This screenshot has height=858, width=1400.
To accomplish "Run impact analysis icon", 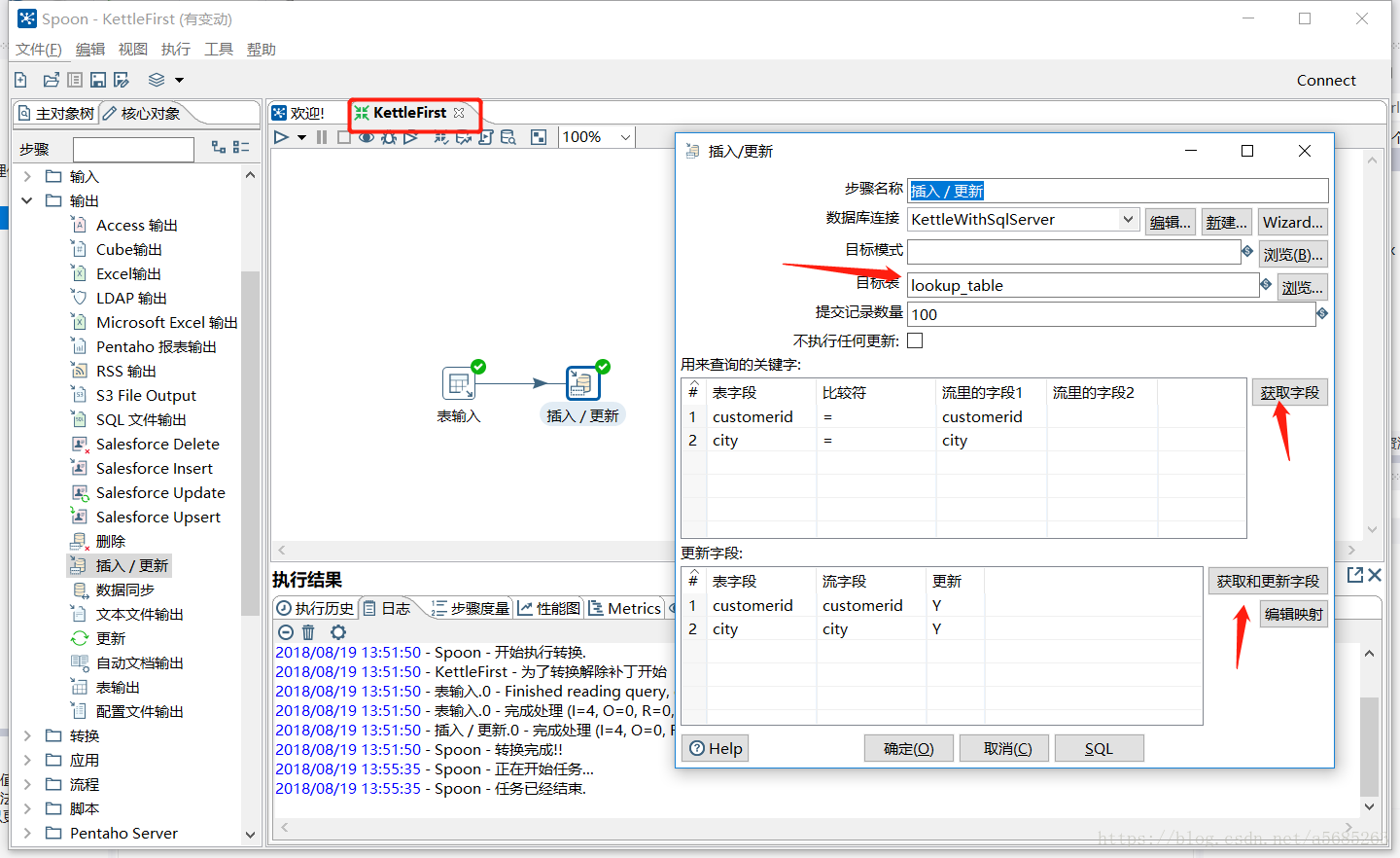I will click(x=464, y=137).
